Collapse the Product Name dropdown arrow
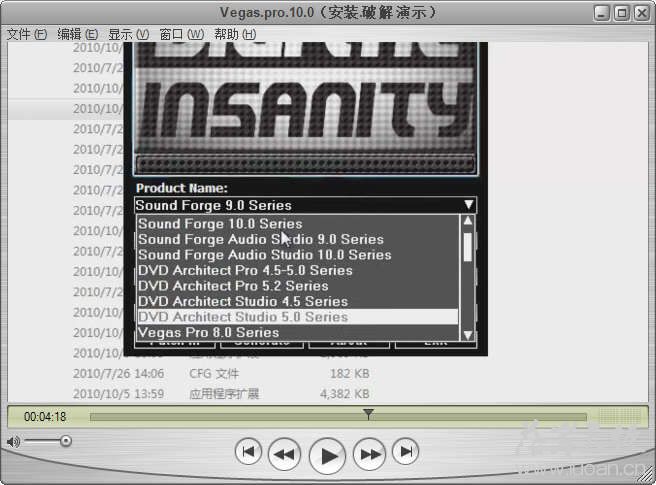Image resolution: width=656 pixels, height=485 pixels. pos(469,205)
